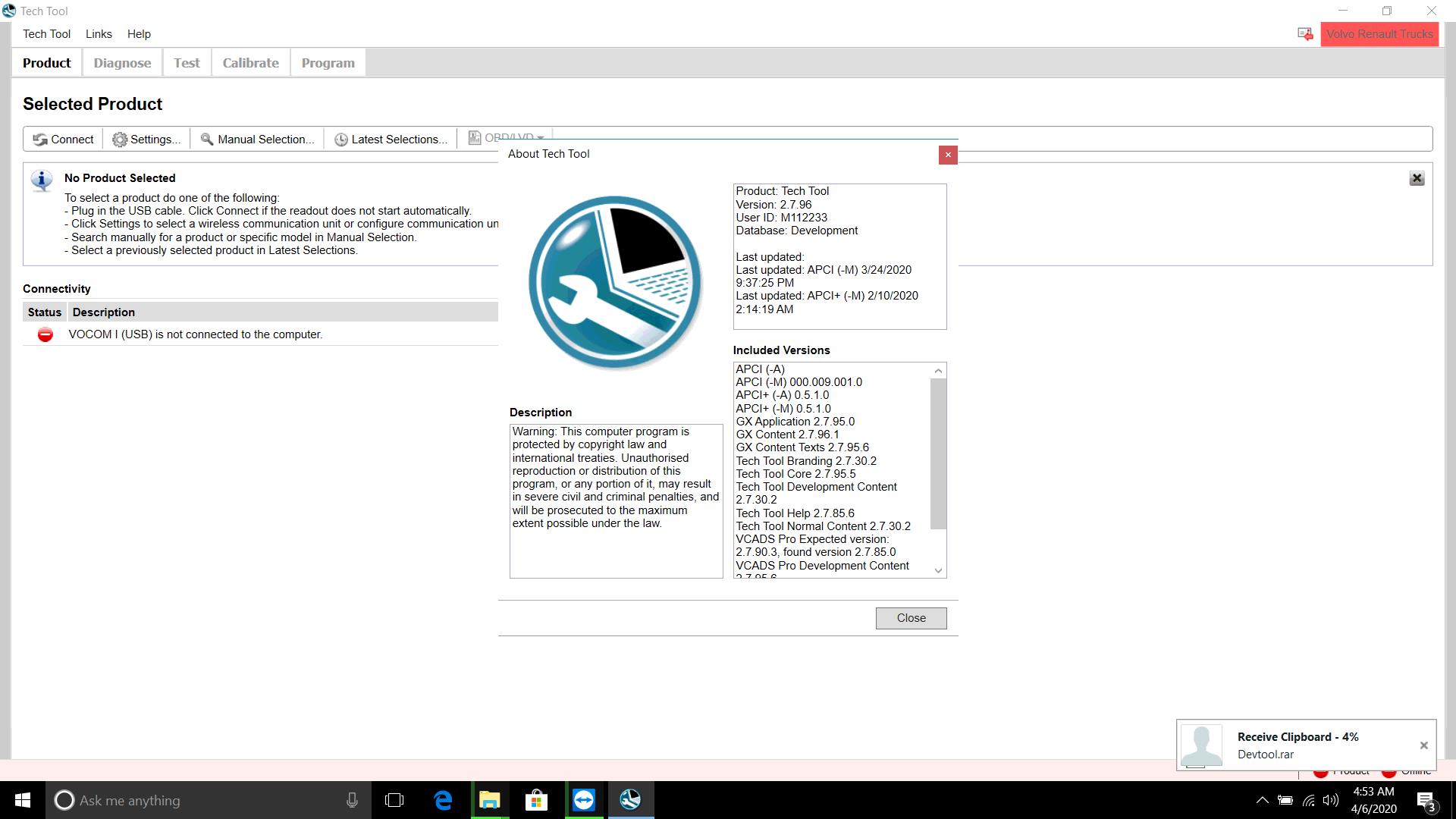Select 'APCI (-M) 000.009.001.0' version entry
1456x819 pixels.
click(799, 382)
